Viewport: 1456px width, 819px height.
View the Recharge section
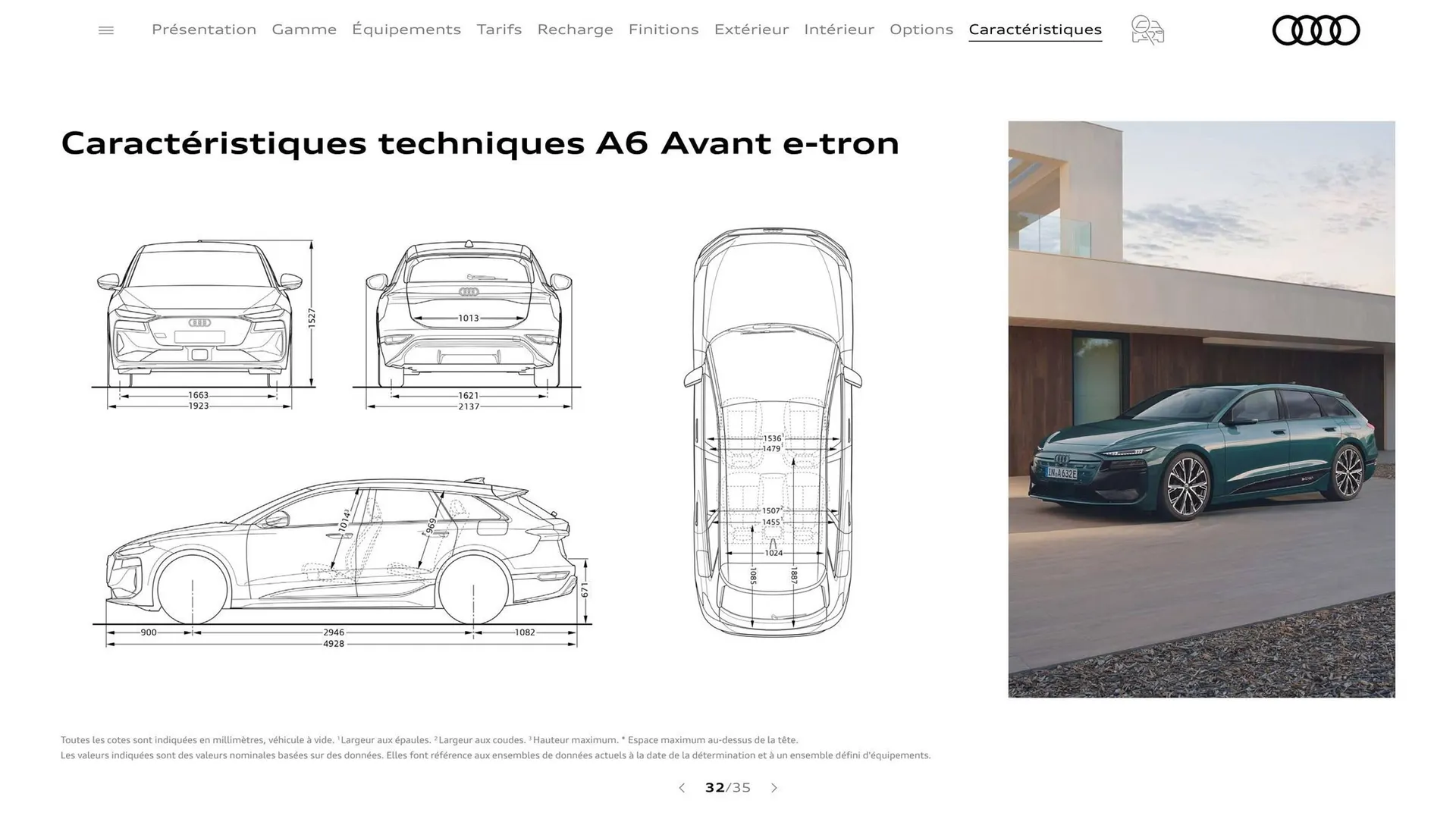point(576,30)
